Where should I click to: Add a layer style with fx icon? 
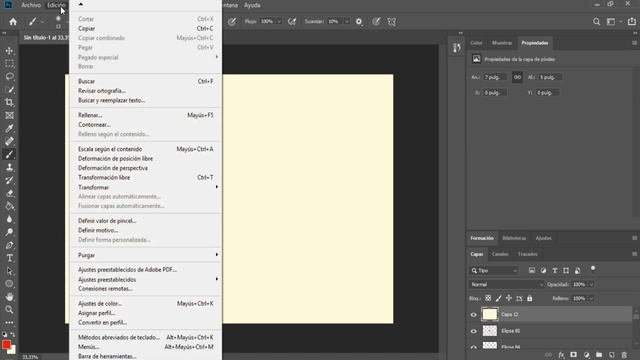[561, 355]
